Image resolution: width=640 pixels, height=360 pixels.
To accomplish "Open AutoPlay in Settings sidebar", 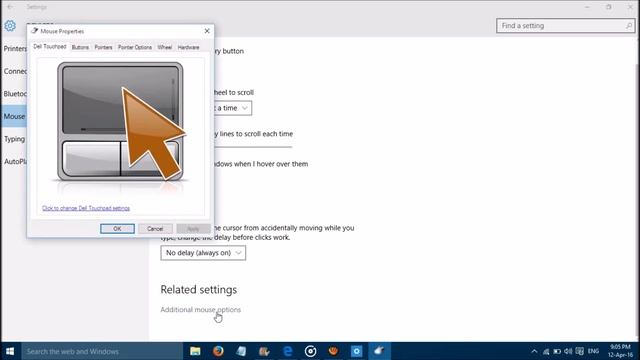I will pyautogui.click(x=15, y=162).
